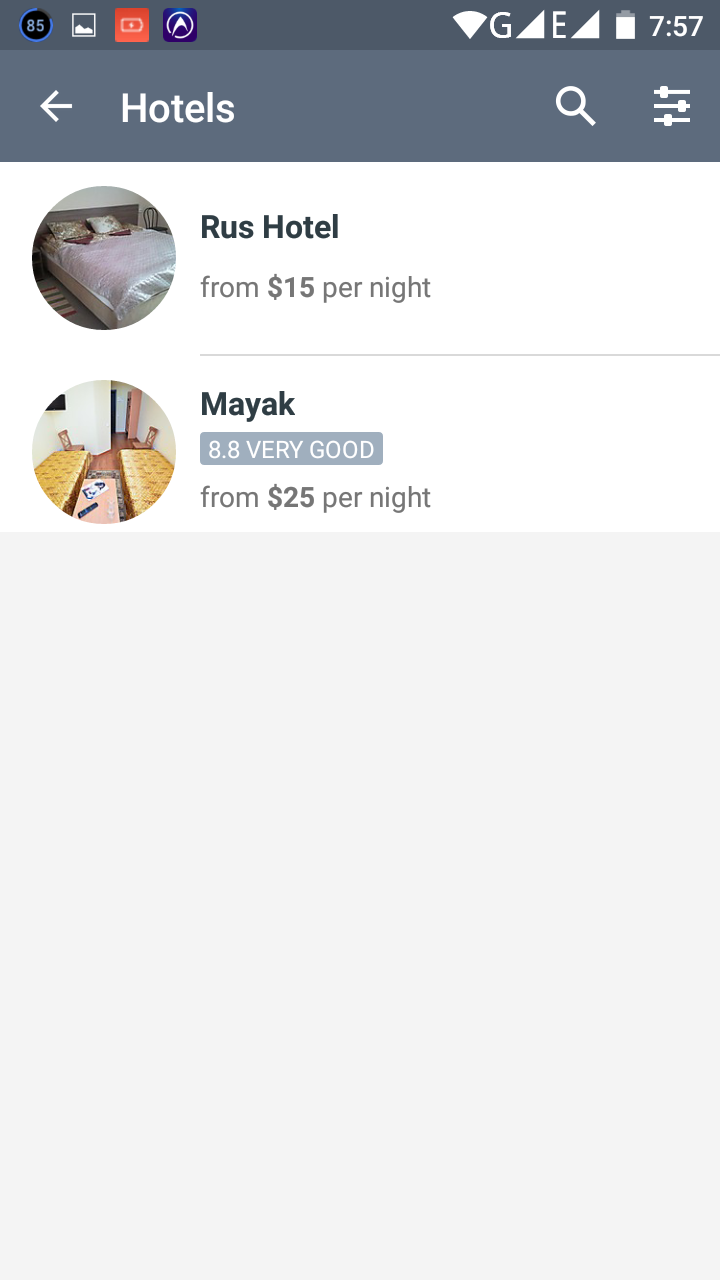Screen dimensions: 720x1280
Task: Tap the 85 circle notification icon
Action: point(36,25)
